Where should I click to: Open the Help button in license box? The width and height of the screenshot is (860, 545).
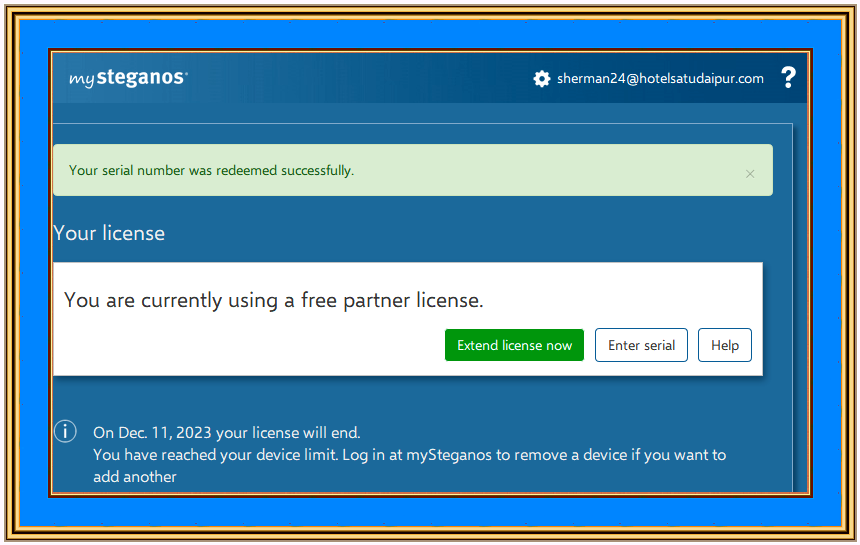click(x=725, y=345)
